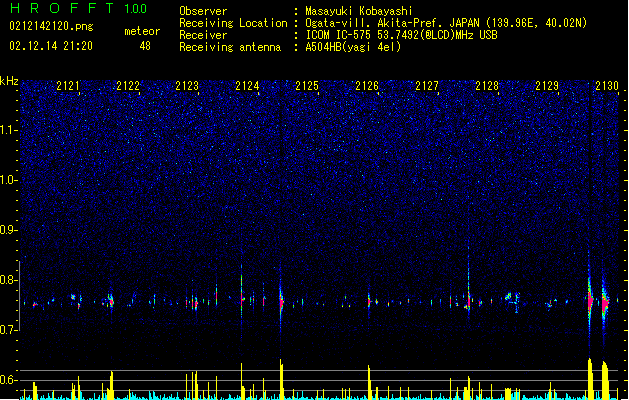Click the 'Receiver' field label
The height and width of the screenshot is (400, 629).
pos(203,35)
